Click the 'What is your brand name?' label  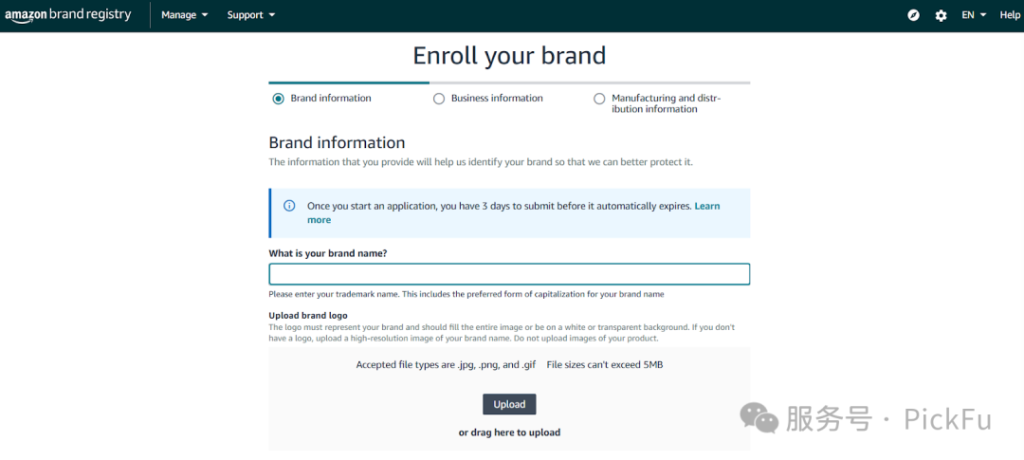(x=328, y=253)
